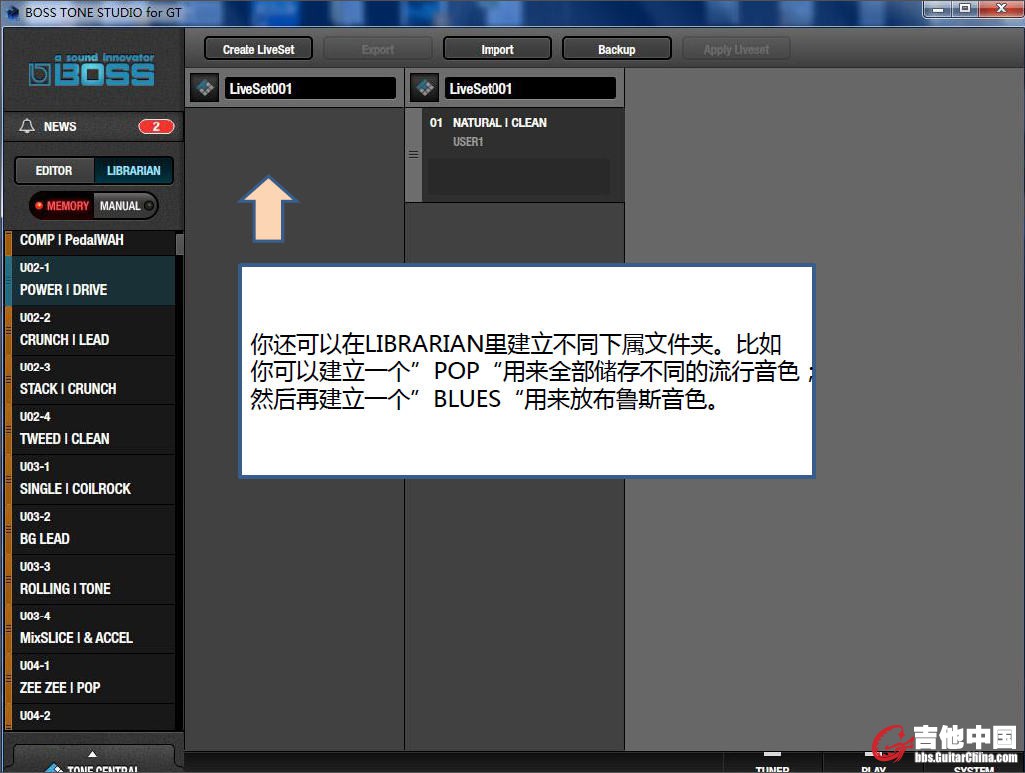Select patch U02-1 POWER | DRIVE
1025x773 pixels.
click(90, 280)
